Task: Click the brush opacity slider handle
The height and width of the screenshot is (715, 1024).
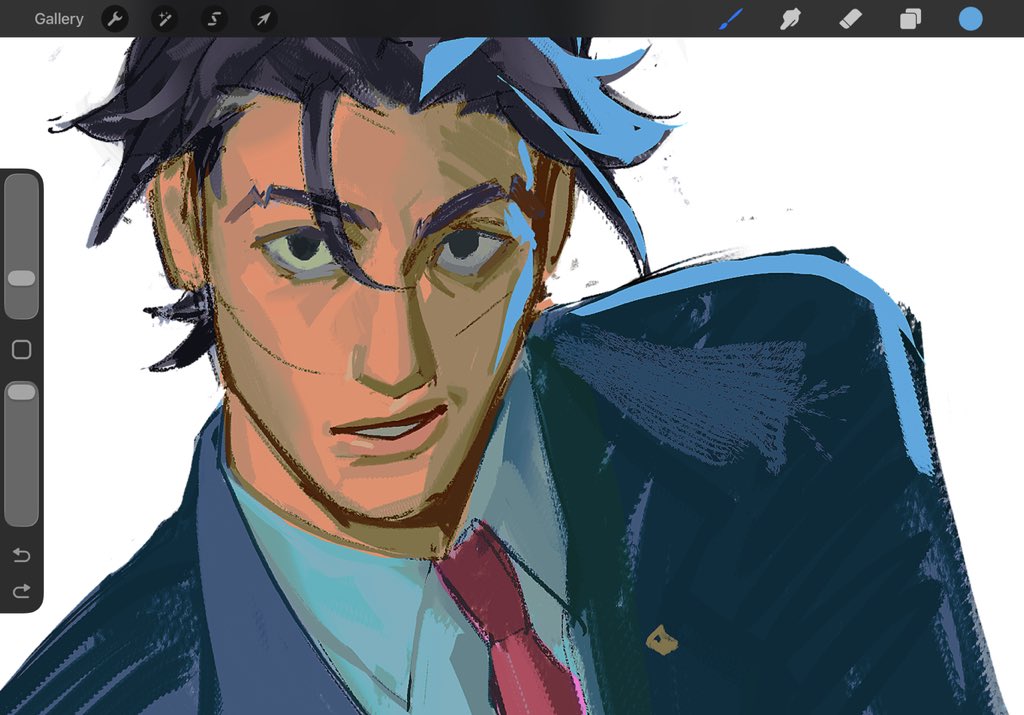Action: point(22,392)
